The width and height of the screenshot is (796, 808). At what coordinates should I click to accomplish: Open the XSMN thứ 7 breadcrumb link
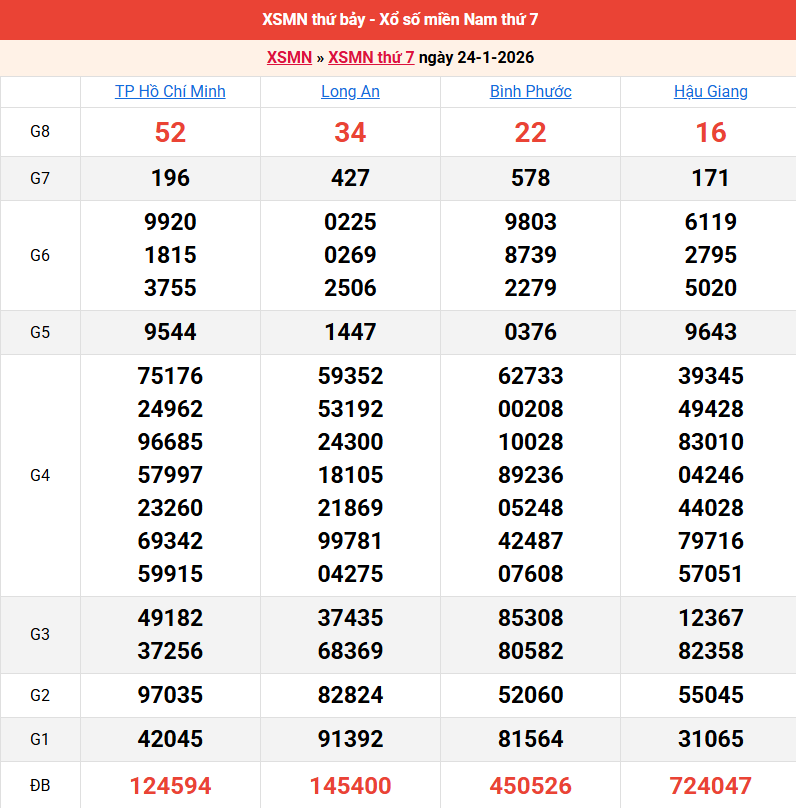coord(371,57)
